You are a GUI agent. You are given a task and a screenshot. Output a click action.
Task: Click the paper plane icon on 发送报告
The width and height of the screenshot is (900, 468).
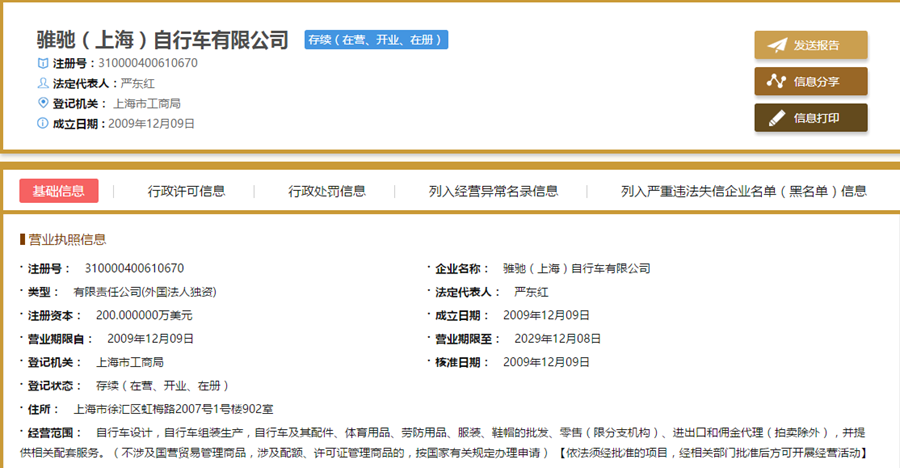(777, 45)
